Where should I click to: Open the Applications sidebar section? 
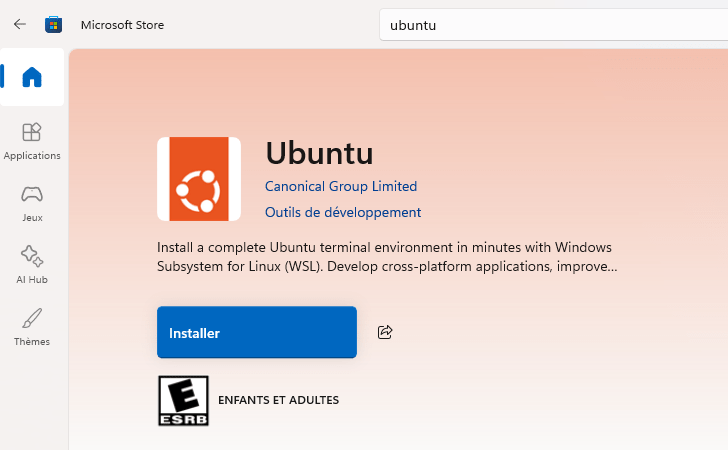pyautogui.click(x=32, y=142)
